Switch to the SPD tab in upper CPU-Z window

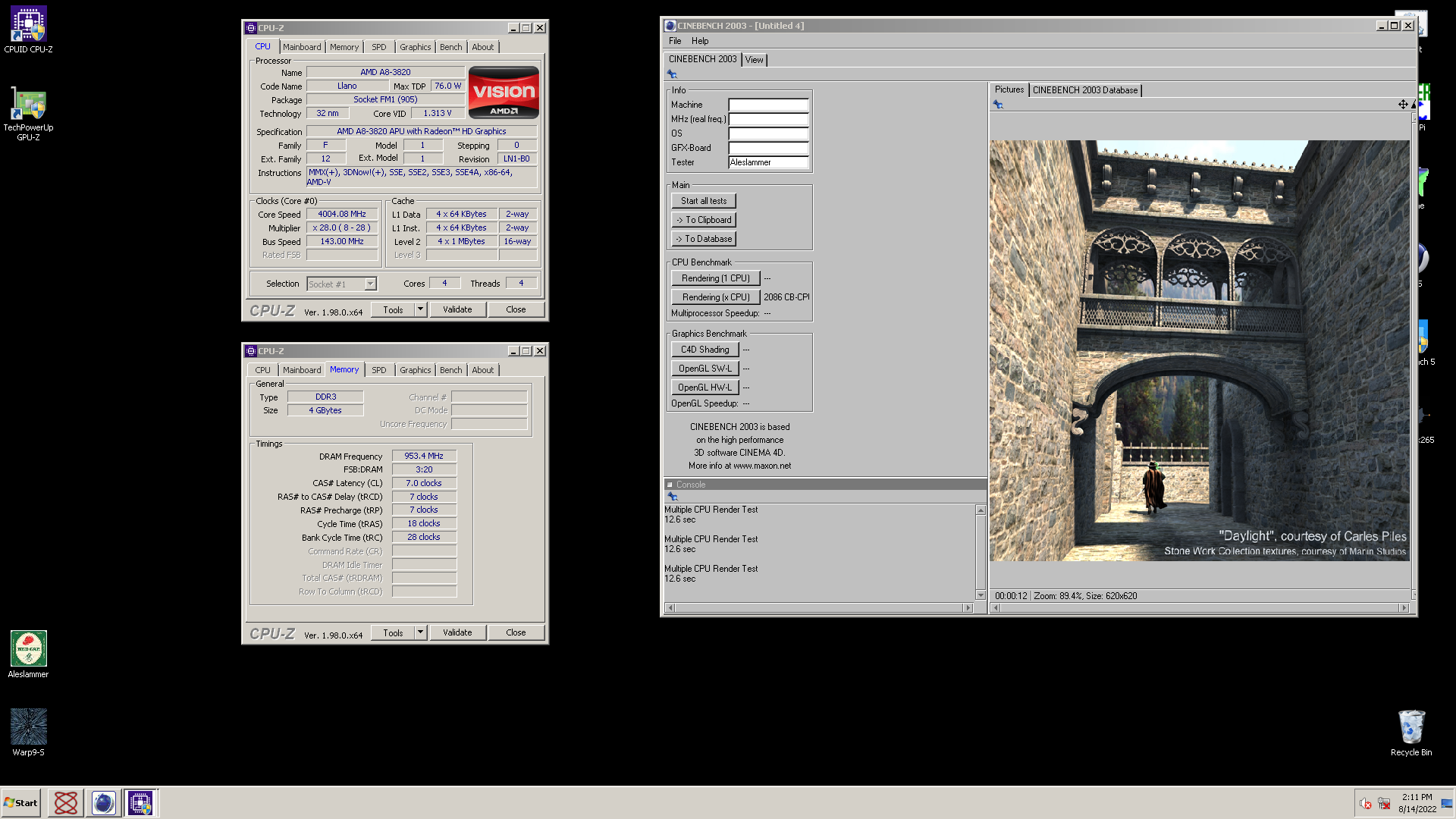tap(378, 47)
